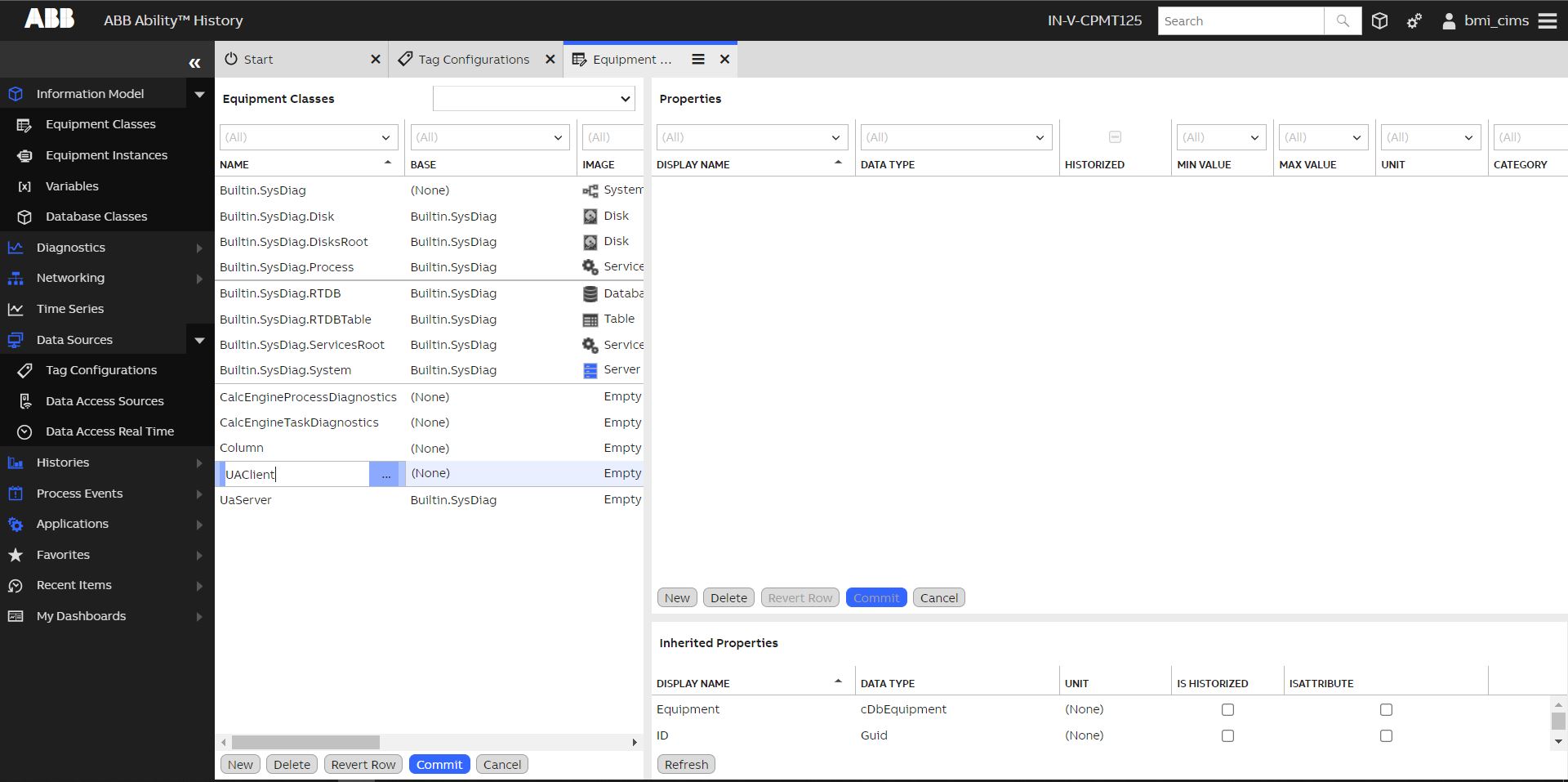This screenshot has width=1568, height=782.
Task: Click the Time Series graph icon
Action: [16, 309]
